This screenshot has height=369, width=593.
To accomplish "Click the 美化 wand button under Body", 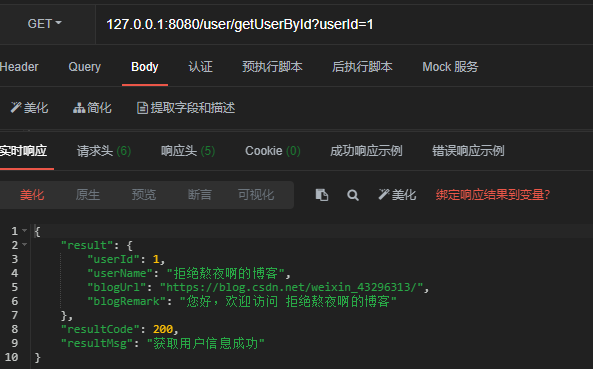I will pos(29,108).
